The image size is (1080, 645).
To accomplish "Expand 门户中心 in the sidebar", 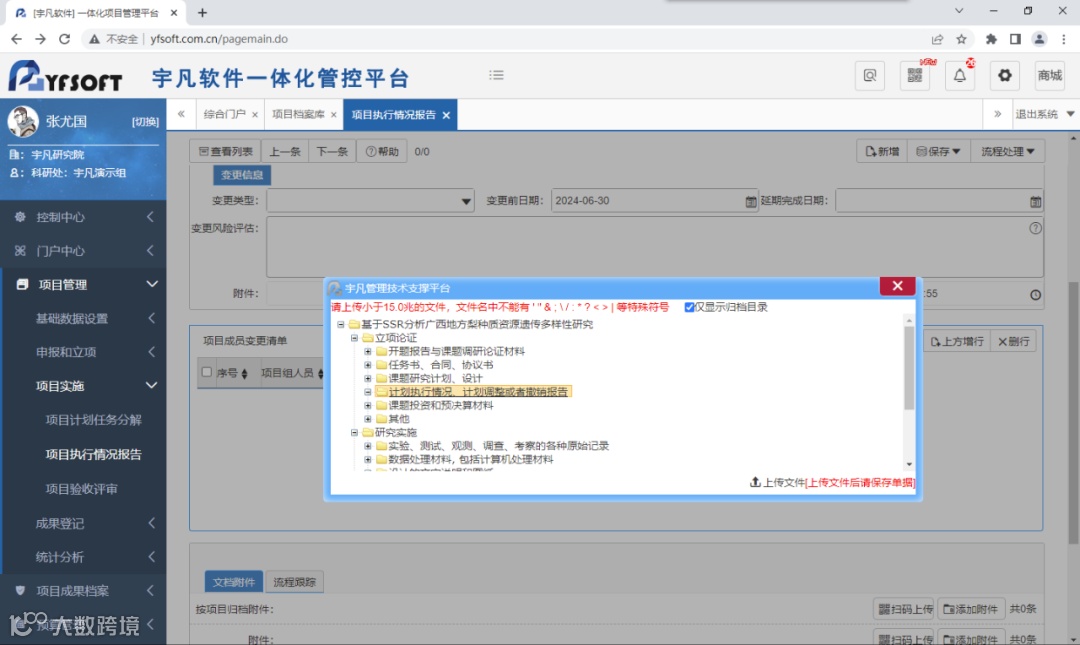I will (83, 251).
